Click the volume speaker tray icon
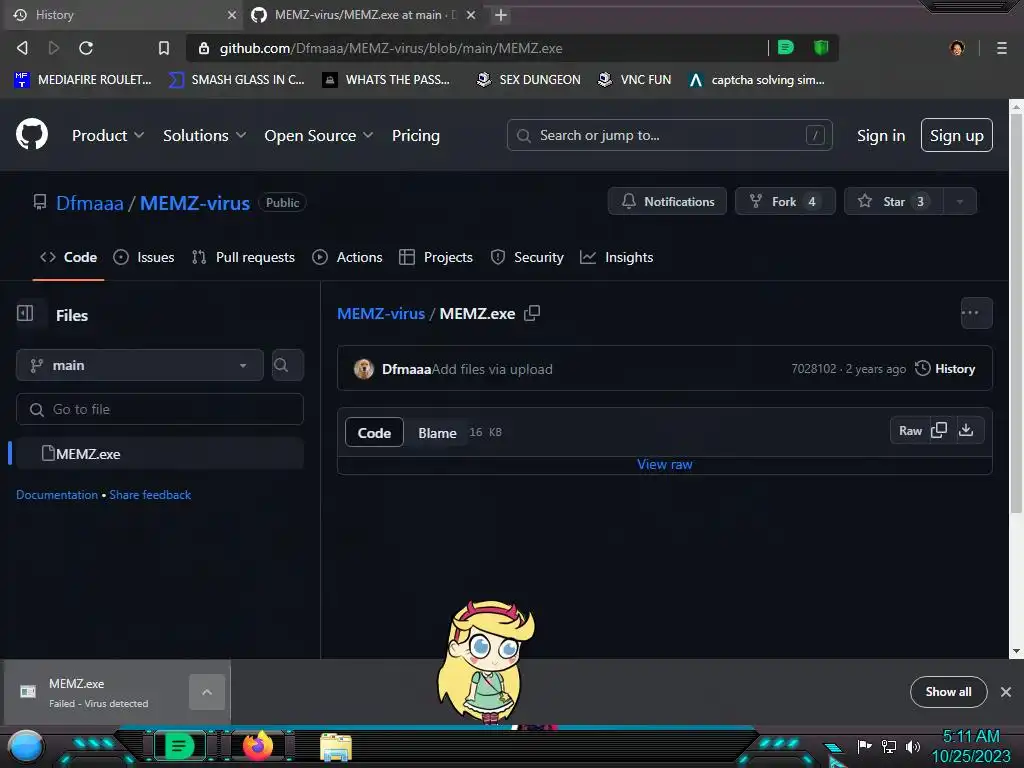 (912, 746)
